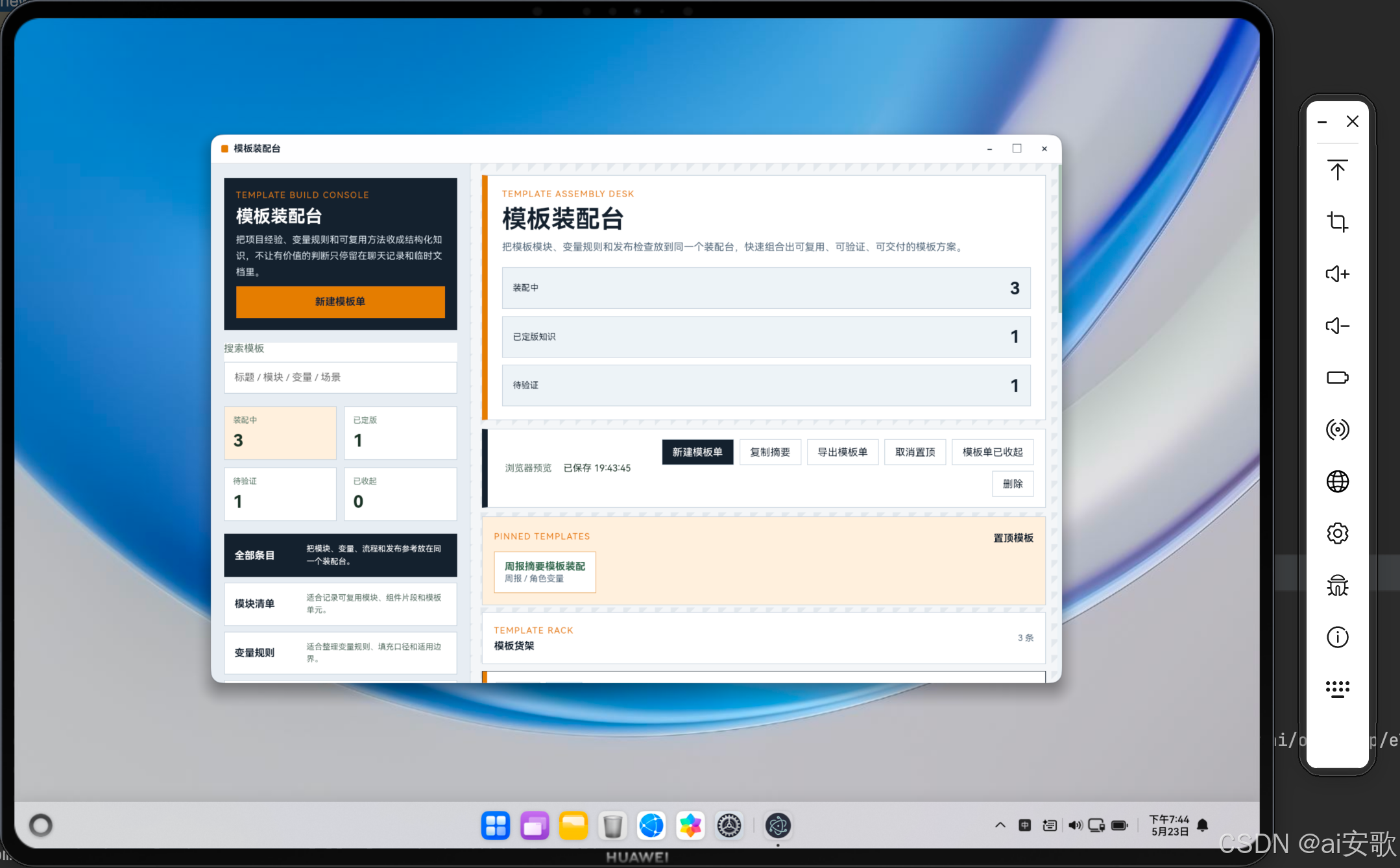Lower volume with the speaker minus icon

pyautogui.click(x=1337, y=326)
